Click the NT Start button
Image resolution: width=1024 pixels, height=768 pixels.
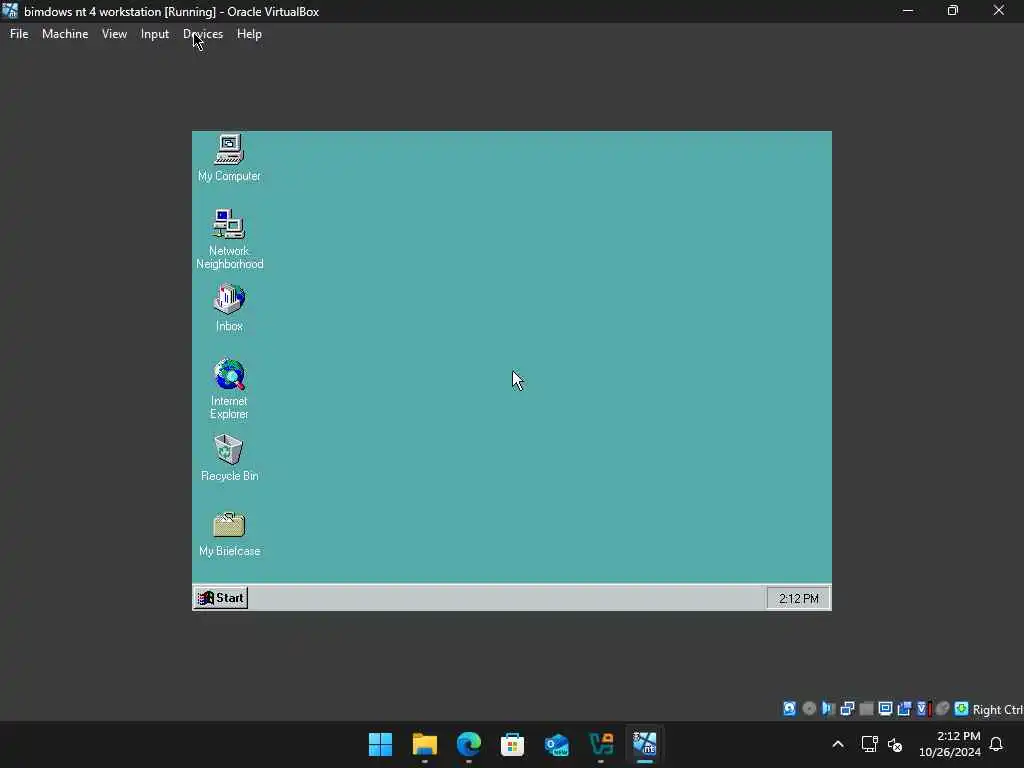click(x=221, y=598)
